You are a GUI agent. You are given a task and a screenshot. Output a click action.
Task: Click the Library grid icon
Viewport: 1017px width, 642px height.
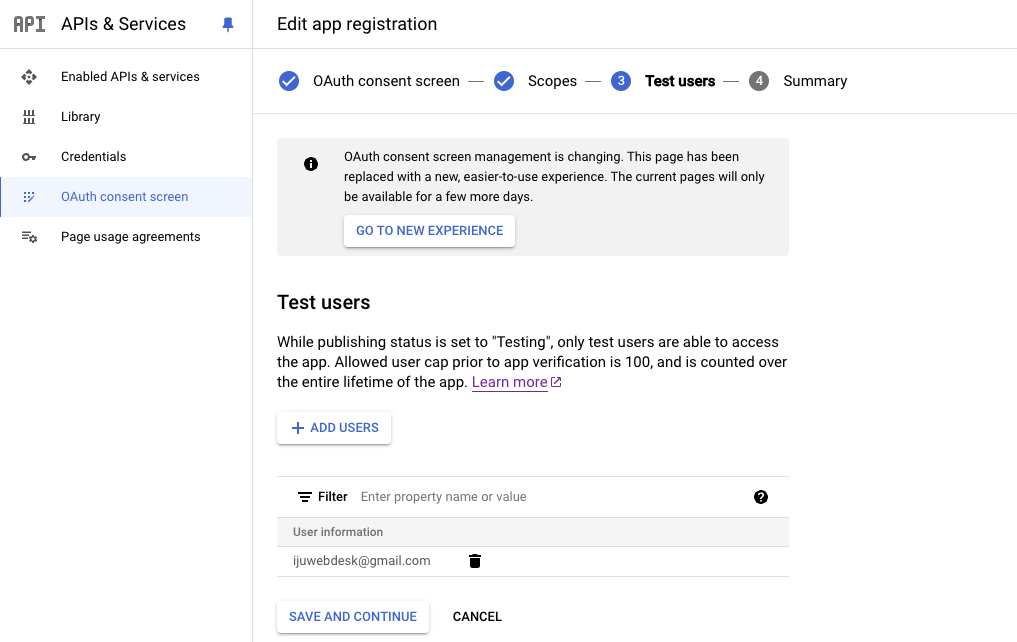coord(29,117)
